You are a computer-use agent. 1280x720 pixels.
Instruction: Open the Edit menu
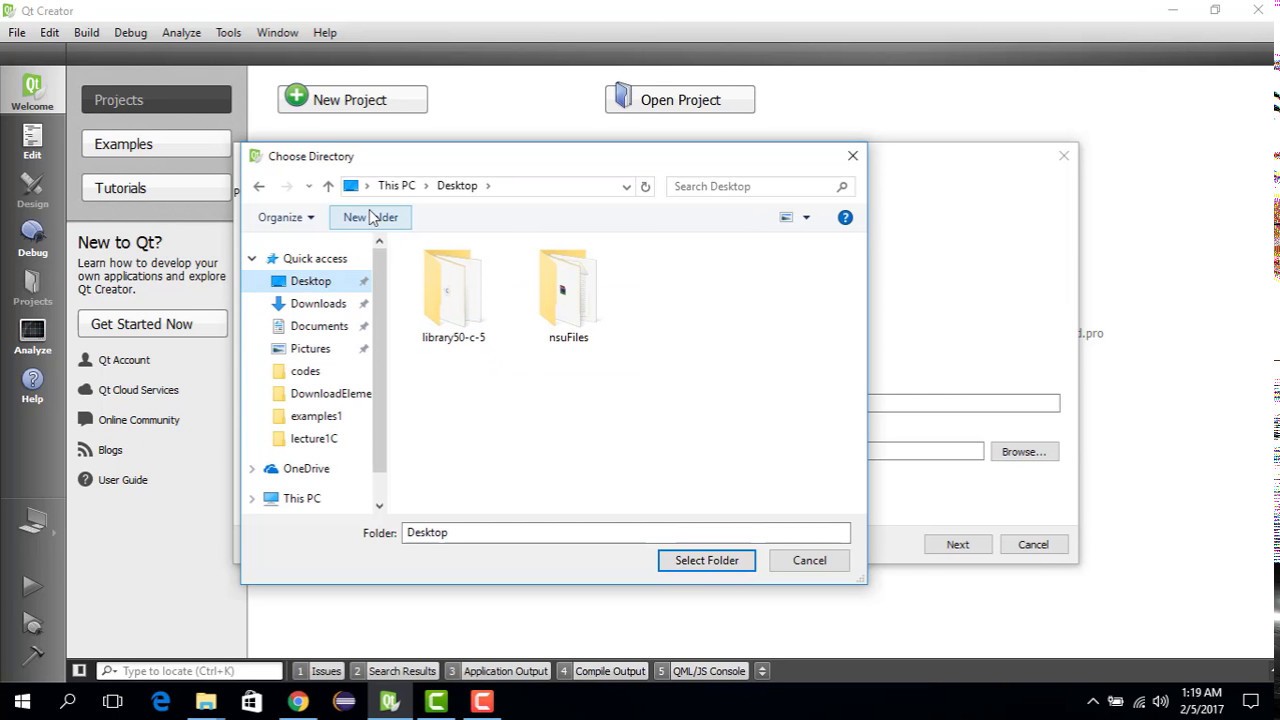(x=50, y=32)
